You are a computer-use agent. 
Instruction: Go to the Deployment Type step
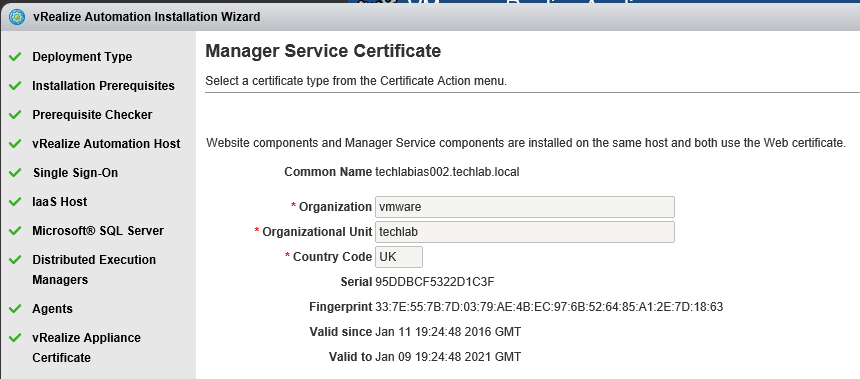pyautogui.click(x=82, y=57)
